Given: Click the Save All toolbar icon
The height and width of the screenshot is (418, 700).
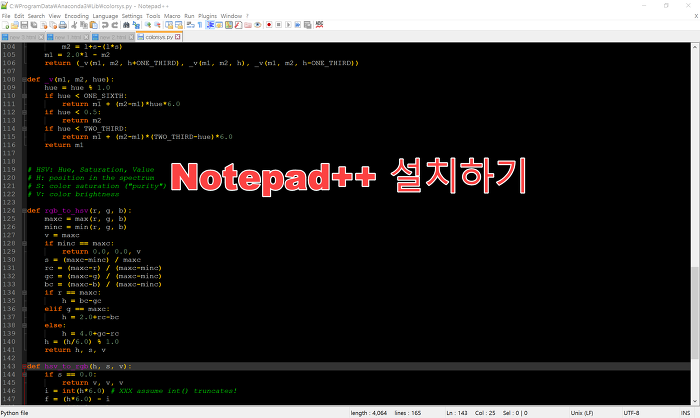Looking at the screenshot, I should [x=33, y=25].
